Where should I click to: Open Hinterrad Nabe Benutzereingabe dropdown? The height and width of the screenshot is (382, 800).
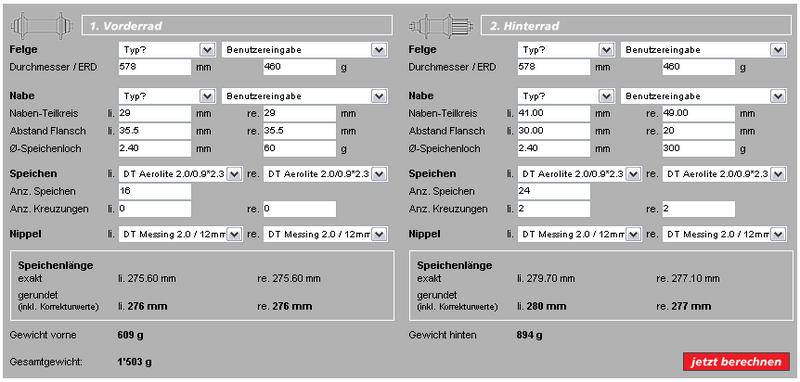(704, 96)
